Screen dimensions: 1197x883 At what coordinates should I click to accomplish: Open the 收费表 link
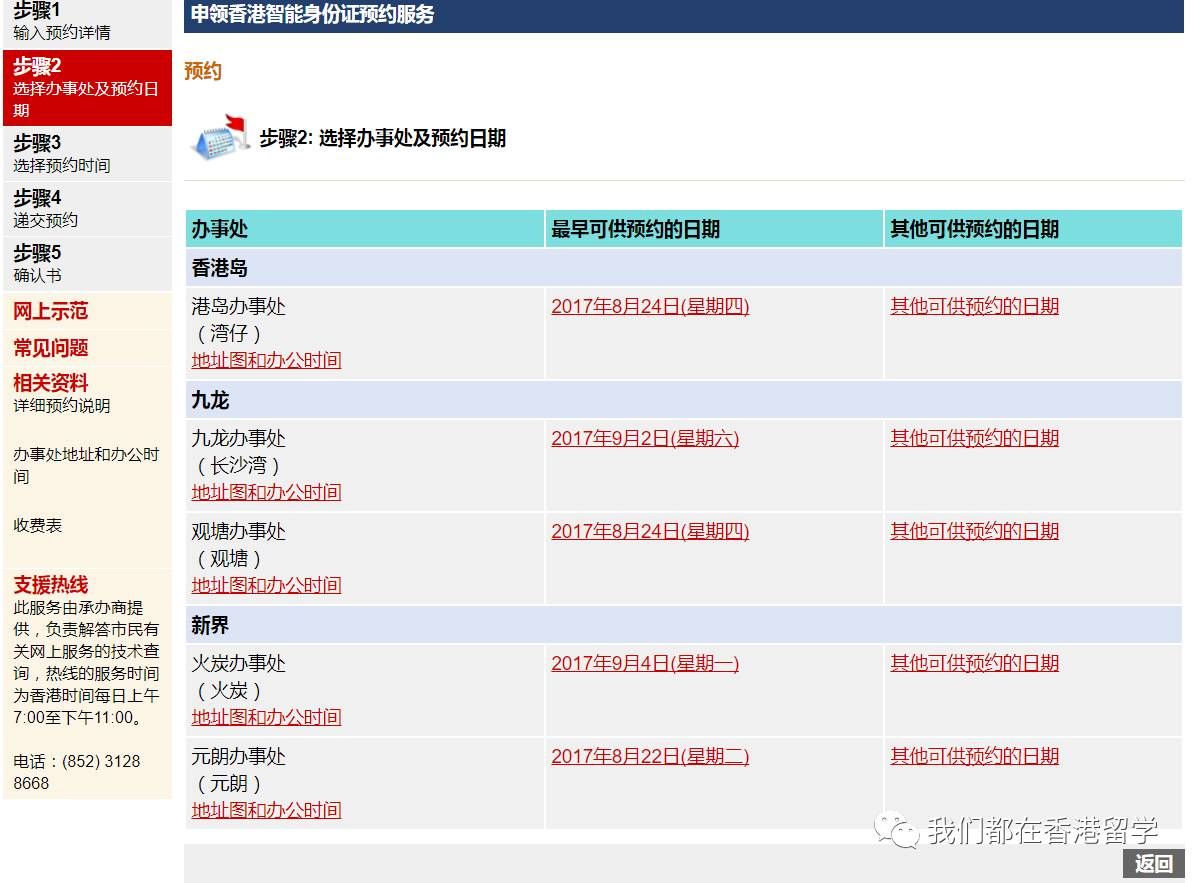(34, 525)
